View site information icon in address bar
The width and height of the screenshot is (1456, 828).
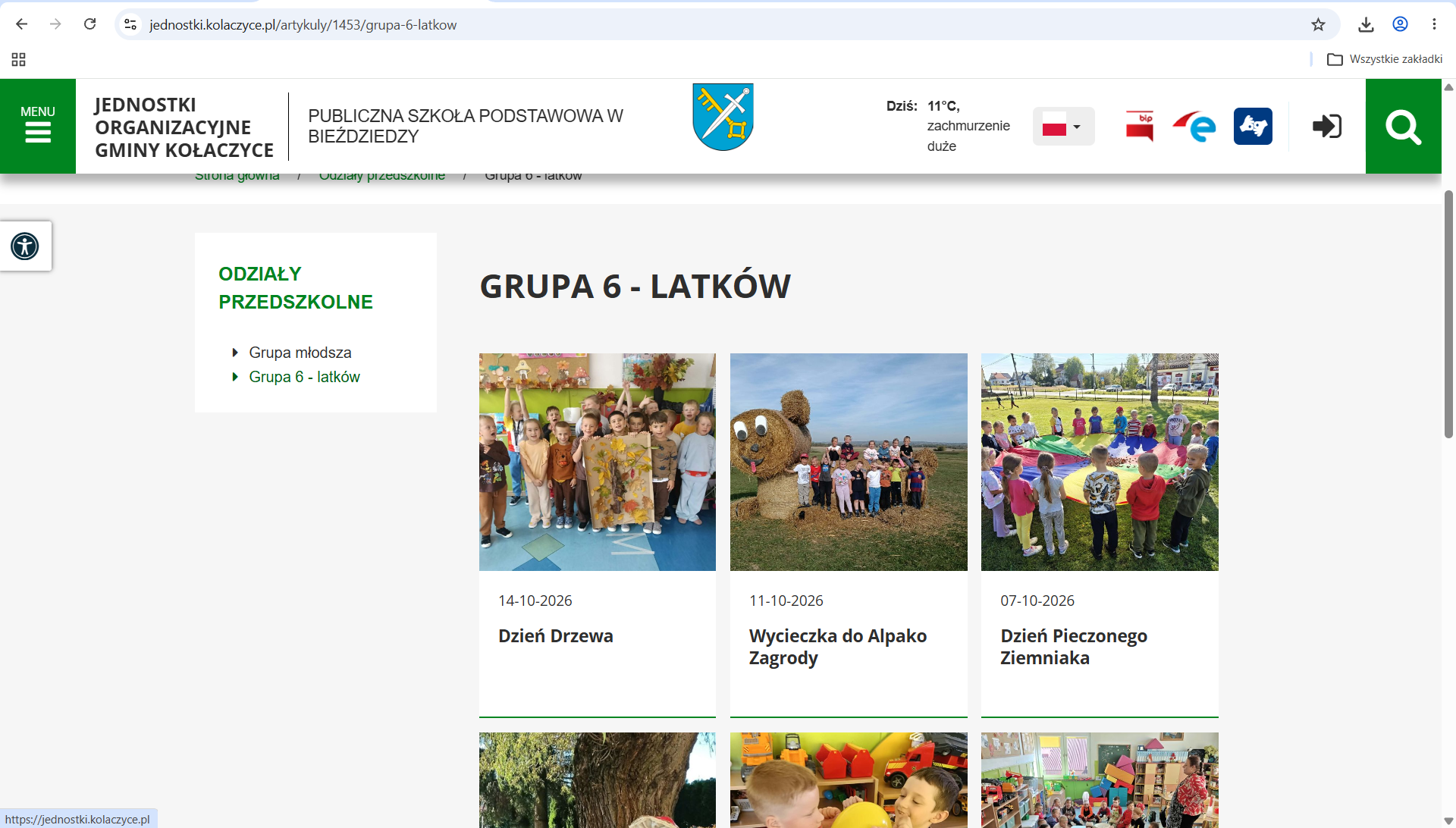[130, 24]
